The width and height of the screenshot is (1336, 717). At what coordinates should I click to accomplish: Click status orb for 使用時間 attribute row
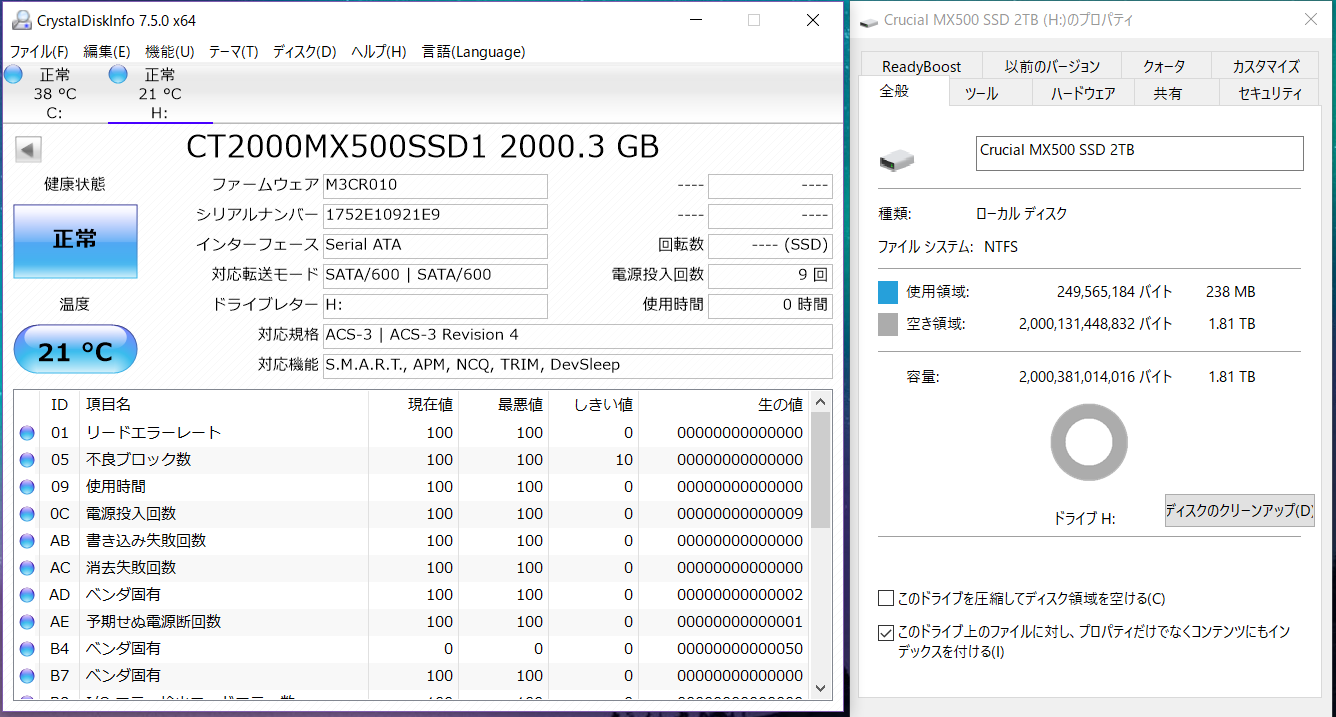(x=27, y=487)
